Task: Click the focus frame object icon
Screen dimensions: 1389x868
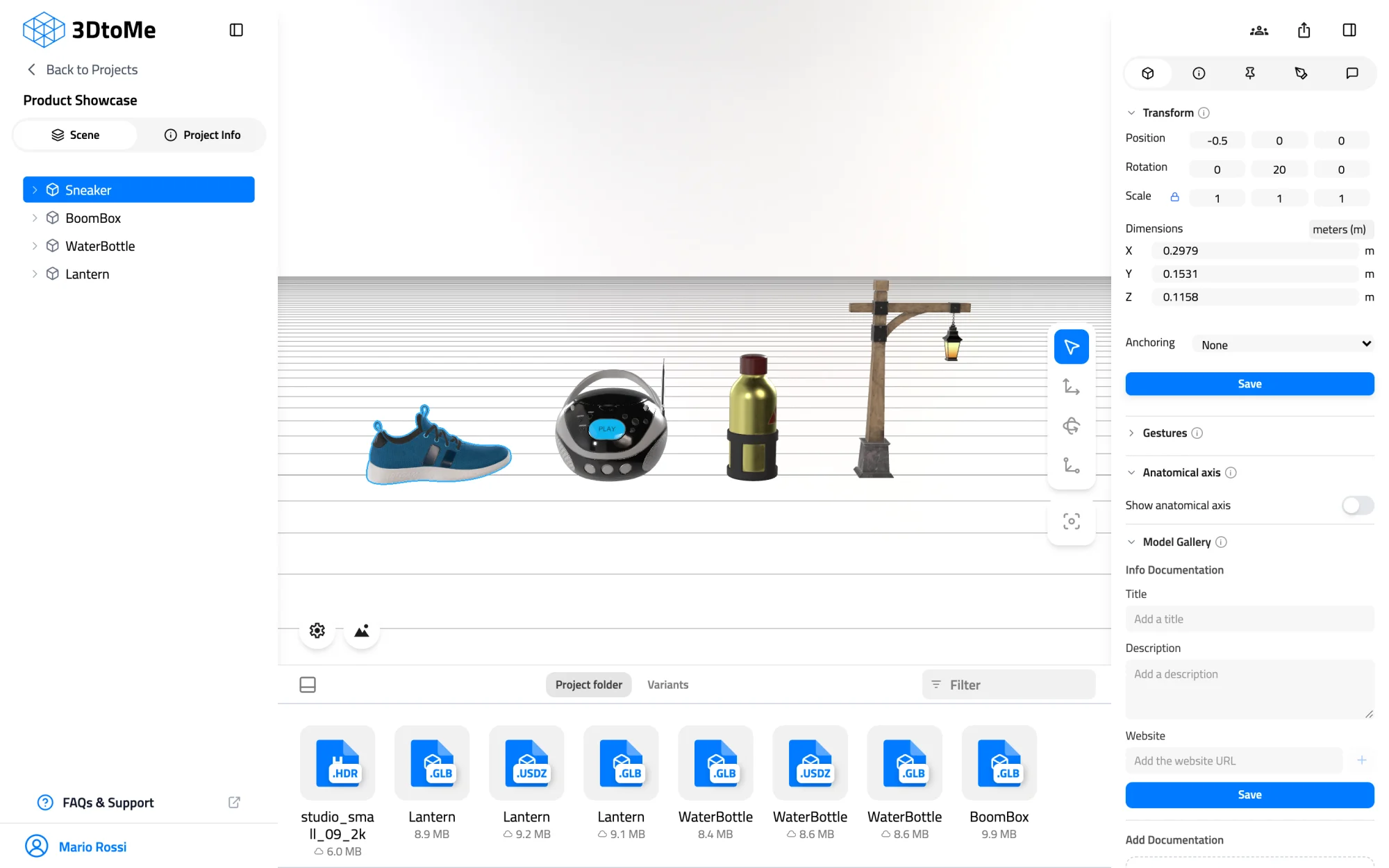Action: (x=1072, y=521)
